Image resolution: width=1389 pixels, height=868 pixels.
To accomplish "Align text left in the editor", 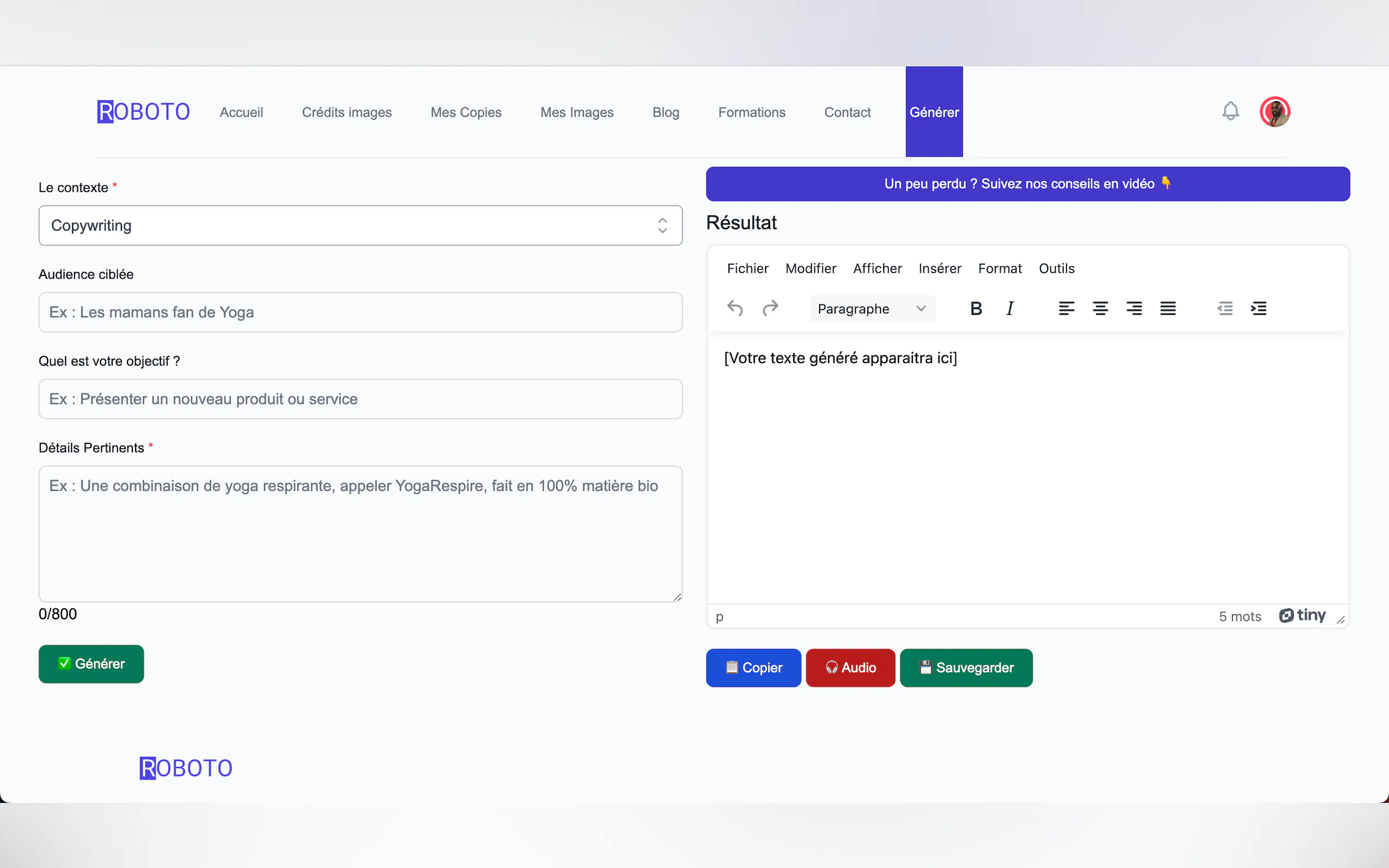I will coord(1066,308).
